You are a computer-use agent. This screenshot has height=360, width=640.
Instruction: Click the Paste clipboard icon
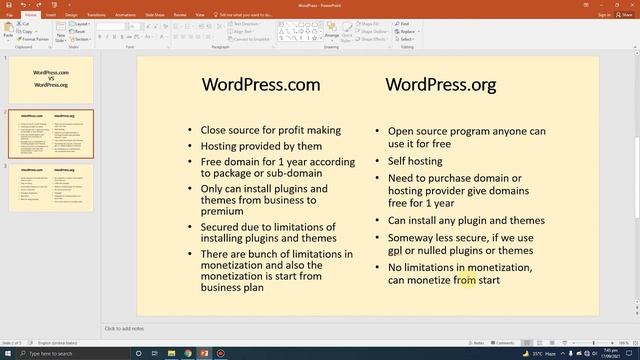coord(8,31)
